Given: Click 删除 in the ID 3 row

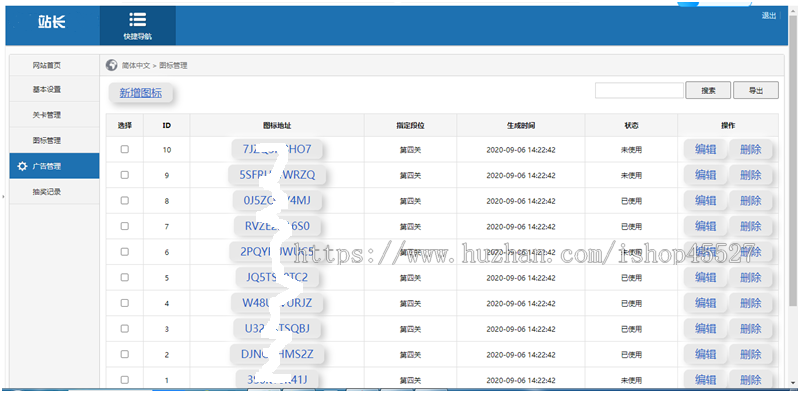Looking at the screenshot, I should pyautogui.click(x=751, y=328).
